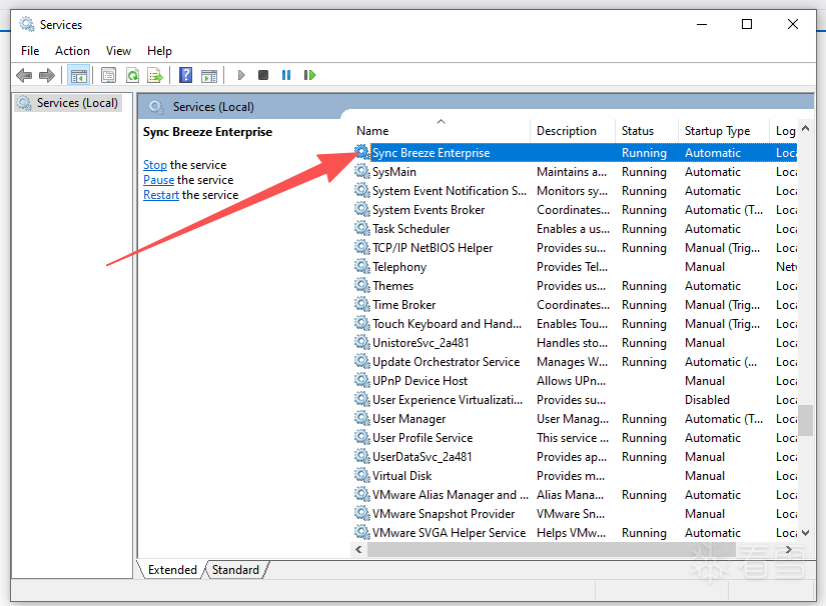Image resolution: width=826 pixels, height=606 pixels.
Task: Click the vertical scrollbar thumb
Action: pos(805,421)
